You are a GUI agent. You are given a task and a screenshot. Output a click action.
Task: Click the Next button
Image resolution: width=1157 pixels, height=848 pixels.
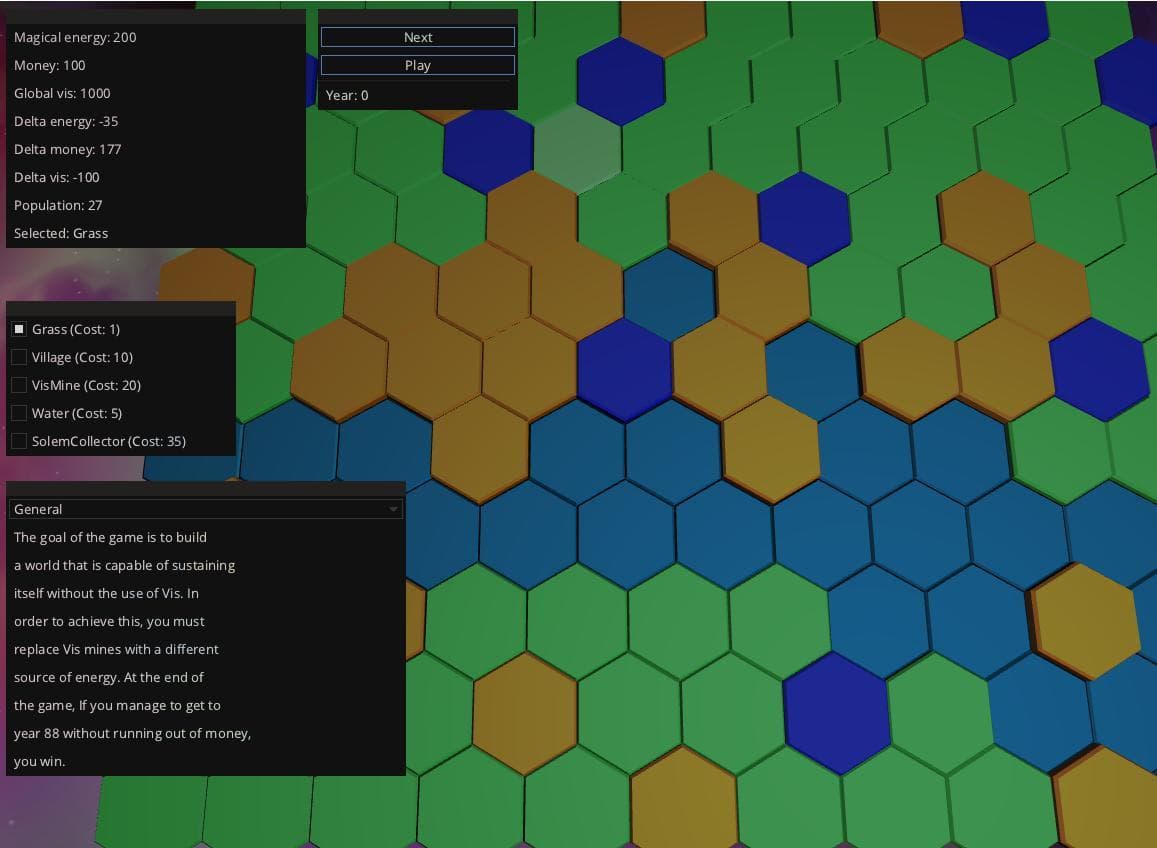pyautogui.click(x=418, y=37)
